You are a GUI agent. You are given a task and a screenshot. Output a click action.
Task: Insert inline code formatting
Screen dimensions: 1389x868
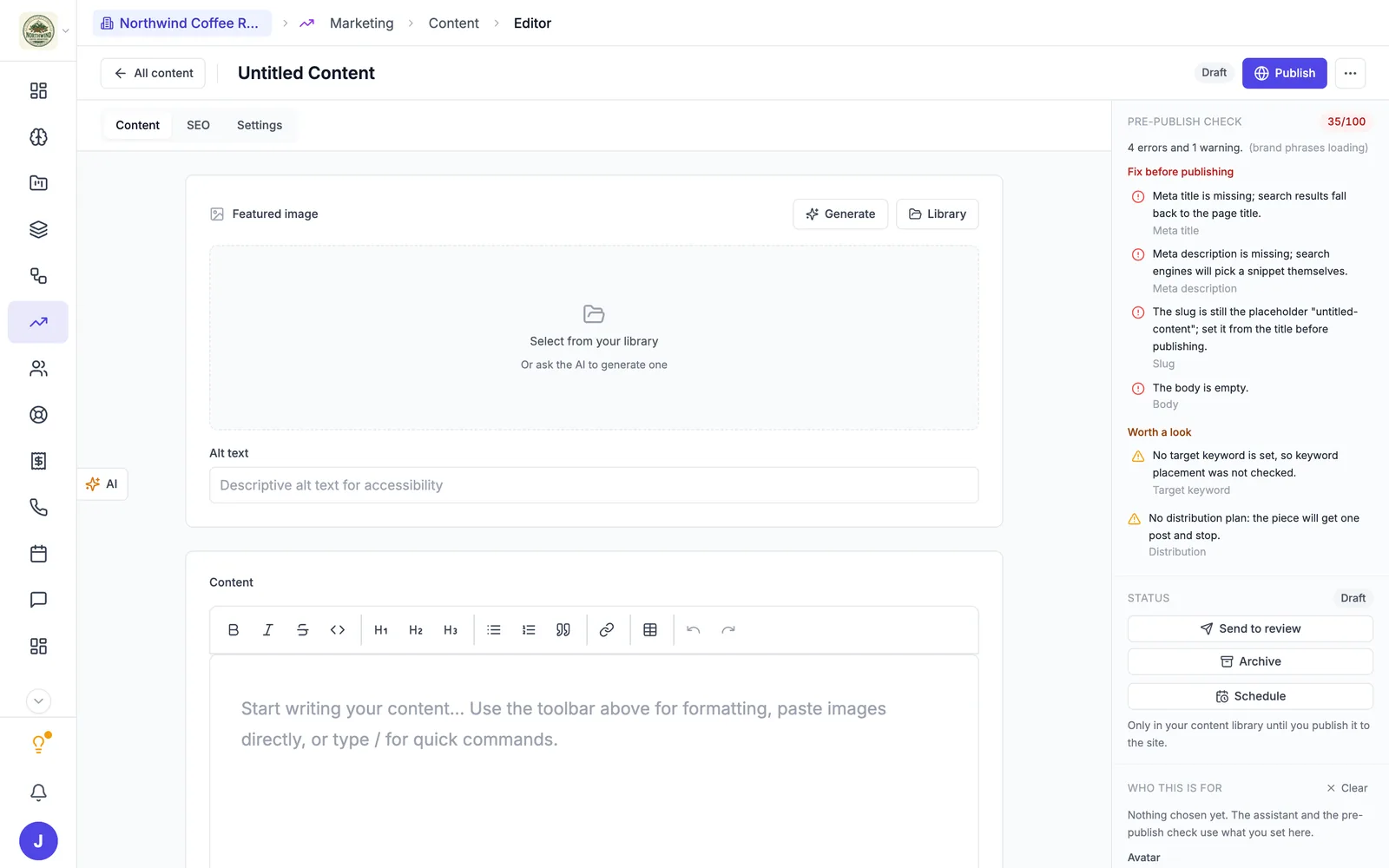338,630
